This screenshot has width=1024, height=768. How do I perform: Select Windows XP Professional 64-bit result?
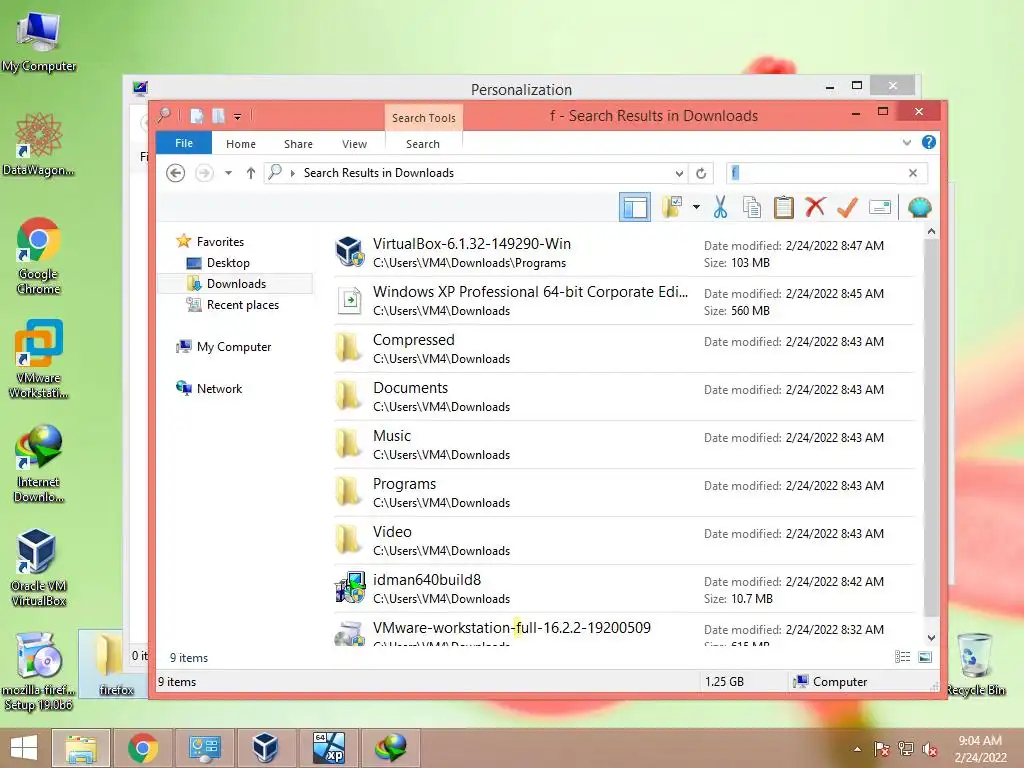(x=624, y=301)
